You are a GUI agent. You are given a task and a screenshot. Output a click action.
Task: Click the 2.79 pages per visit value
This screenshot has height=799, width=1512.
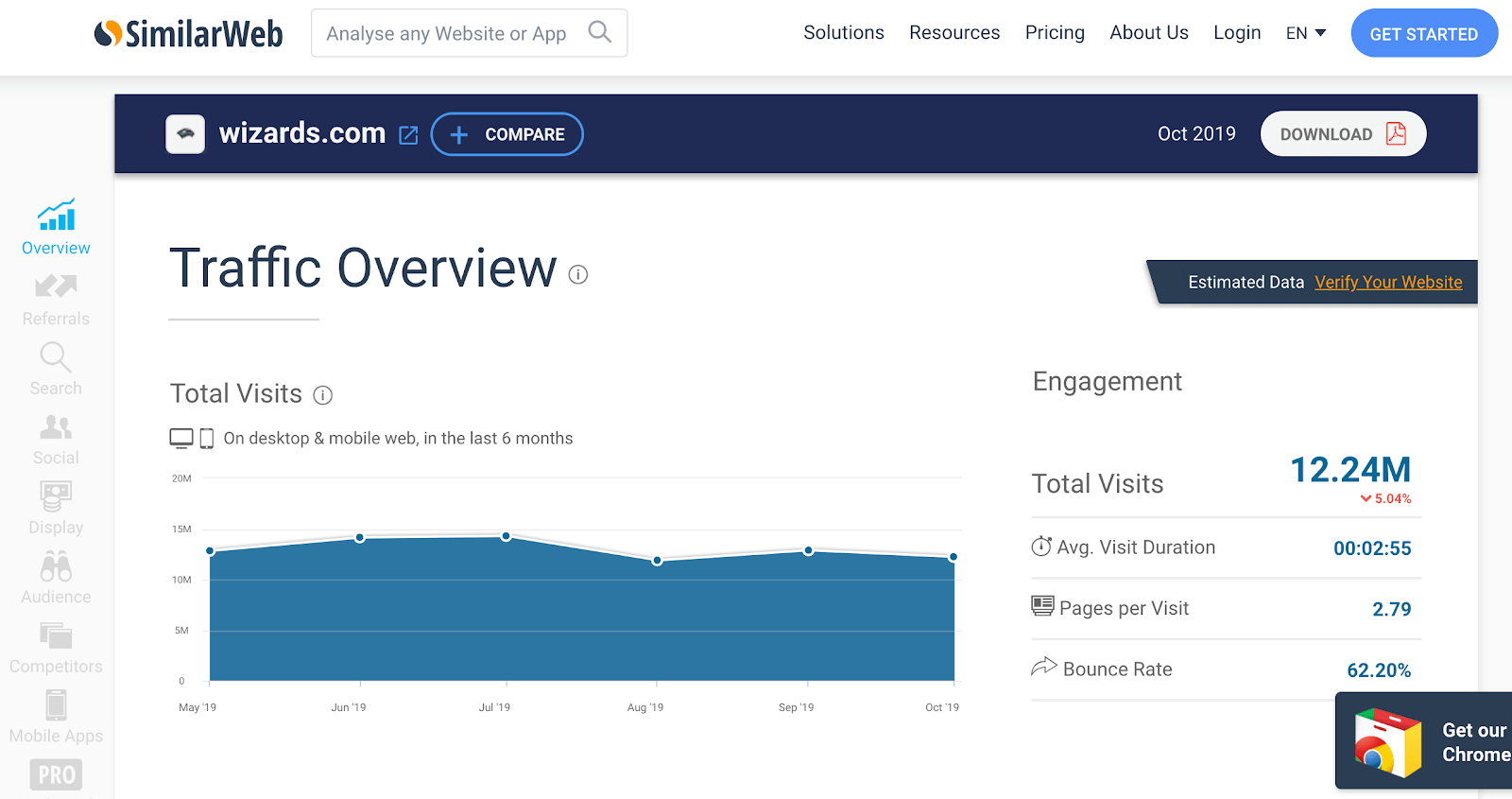[1392, 609]
